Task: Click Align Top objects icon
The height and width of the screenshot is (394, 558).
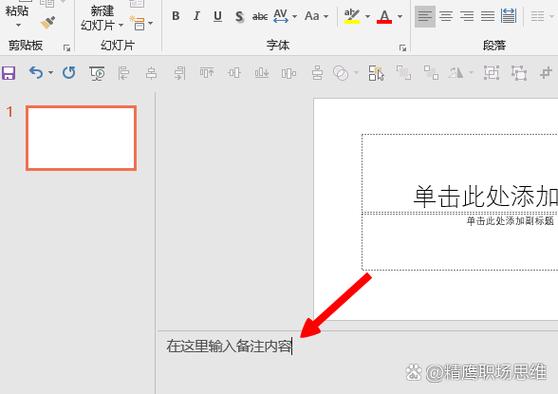Action: coord(207,73)
